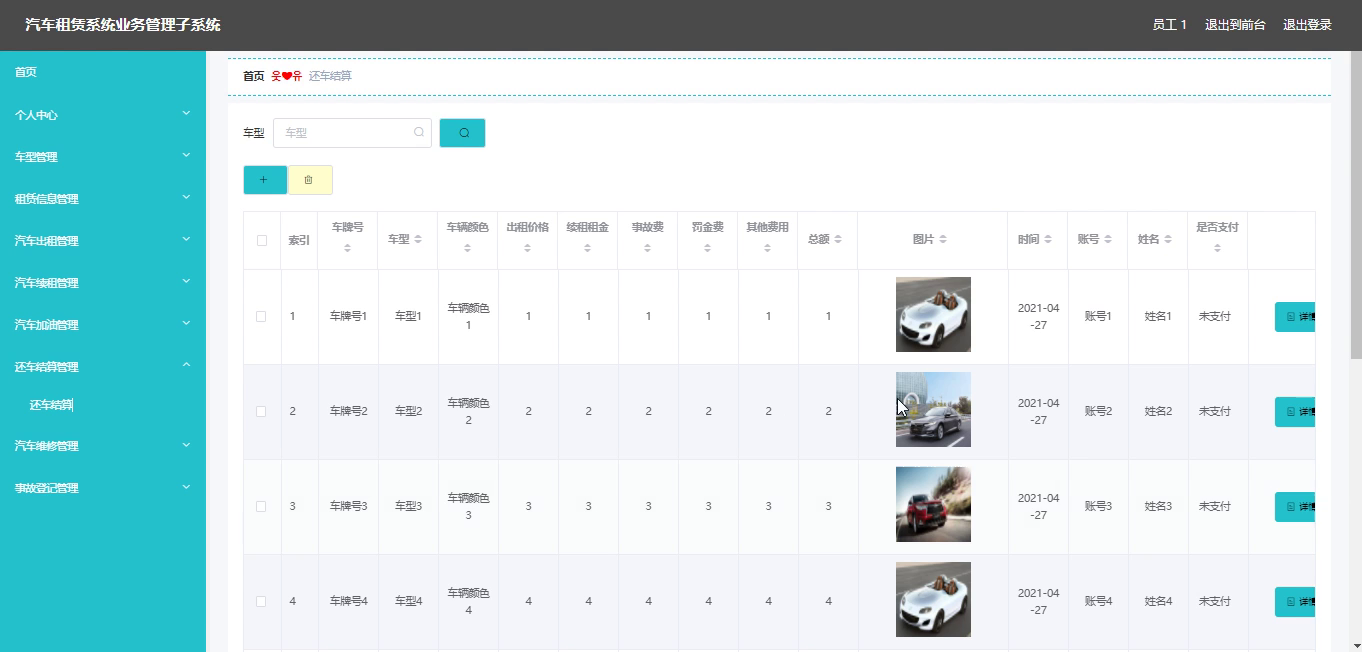Open details button for row 2
The height and width of the screenshot is (652, 1362).
(x=1295, y=412)
